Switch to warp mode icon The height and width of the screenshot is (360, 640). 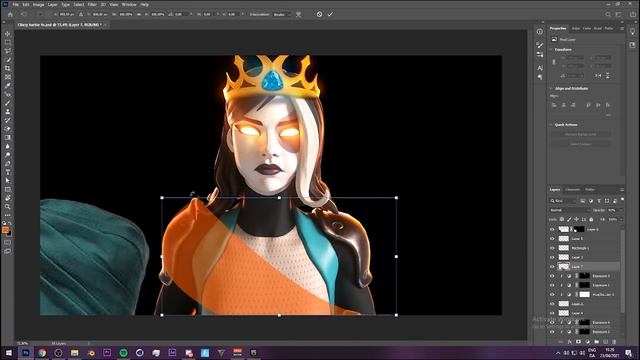point(298,14)
